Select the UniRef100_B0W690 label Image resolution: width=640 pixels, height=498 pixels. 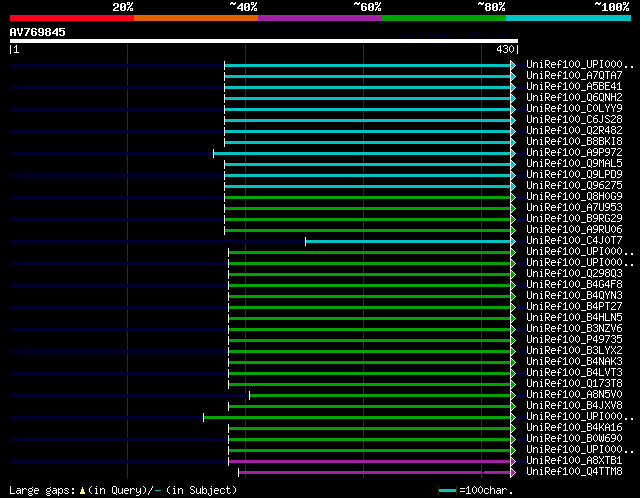(574, 439)
